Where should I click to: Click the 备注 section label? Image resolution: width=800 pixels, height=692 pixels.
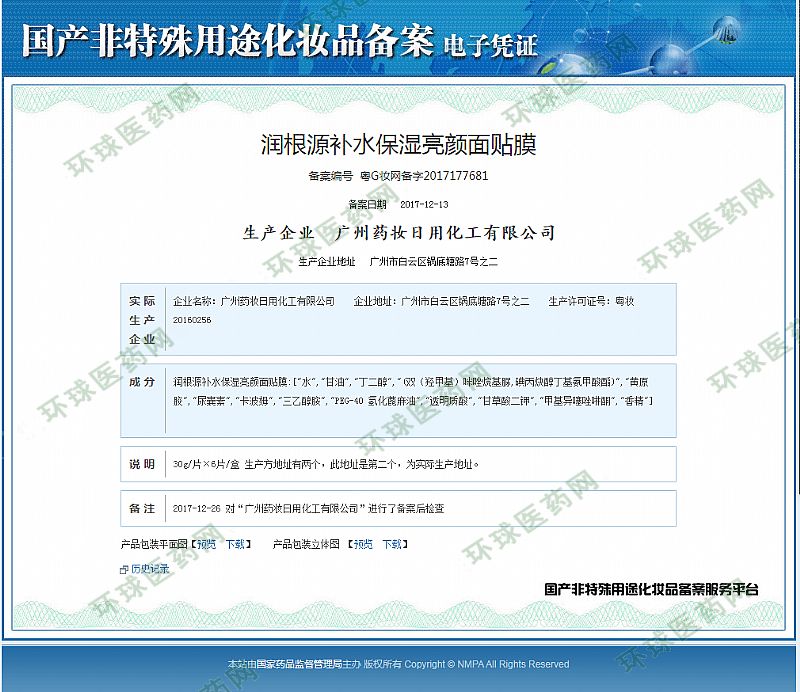142,508
